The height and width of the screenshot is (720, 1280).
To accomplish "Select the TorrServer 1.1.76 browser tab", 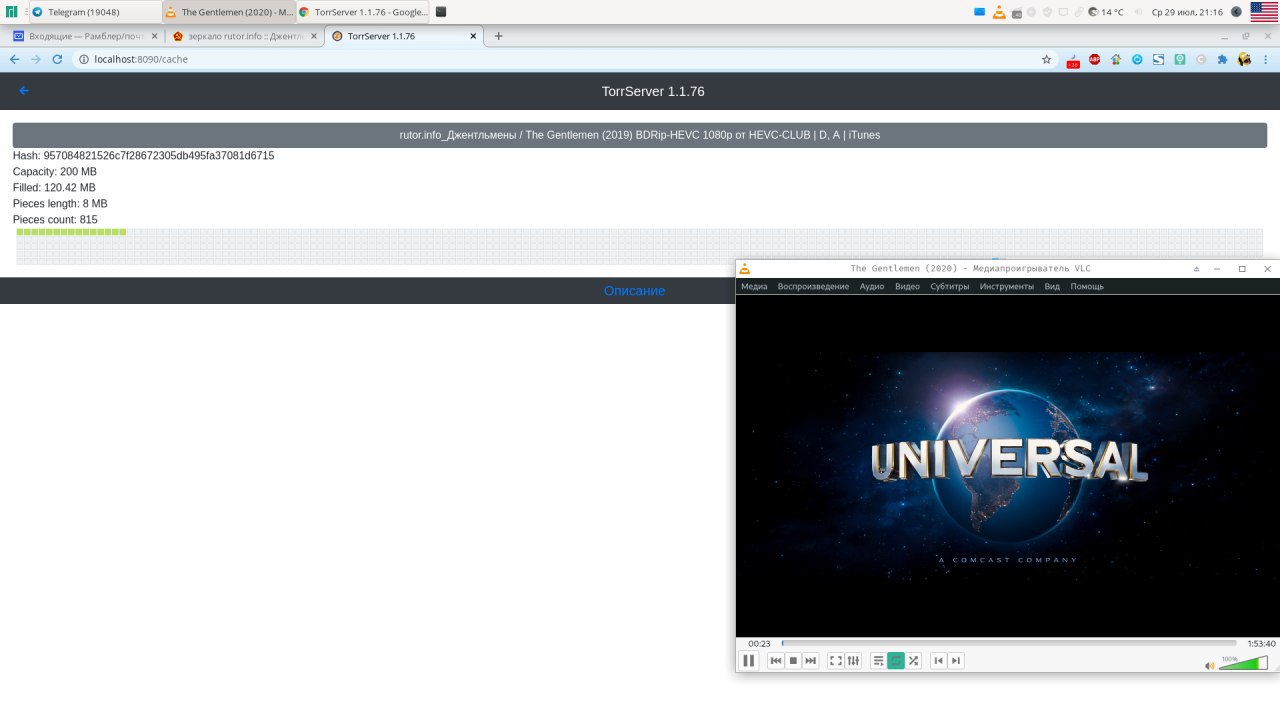I will tap(404, 36).
